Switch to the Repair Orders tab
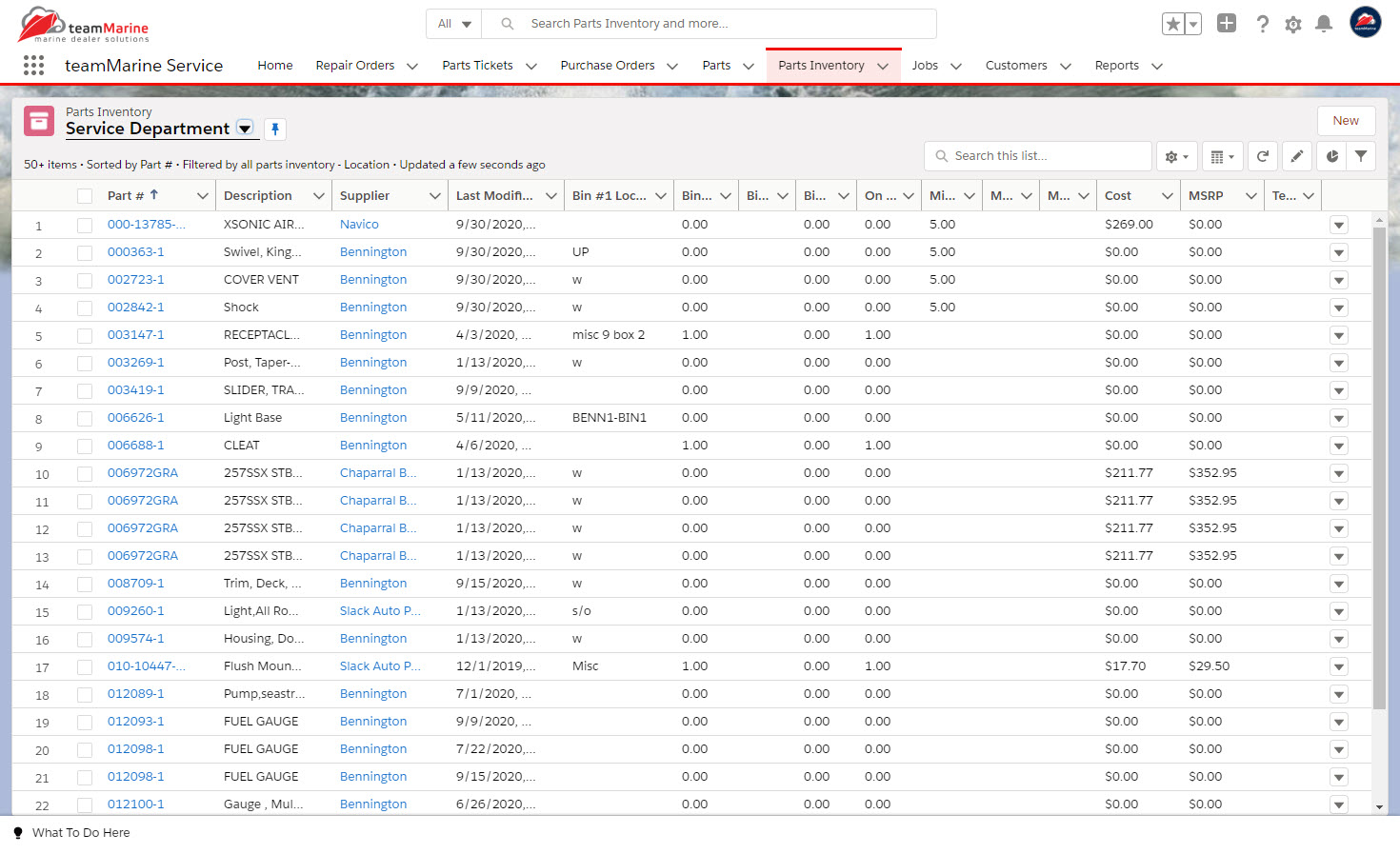 [x=354, y=66]
